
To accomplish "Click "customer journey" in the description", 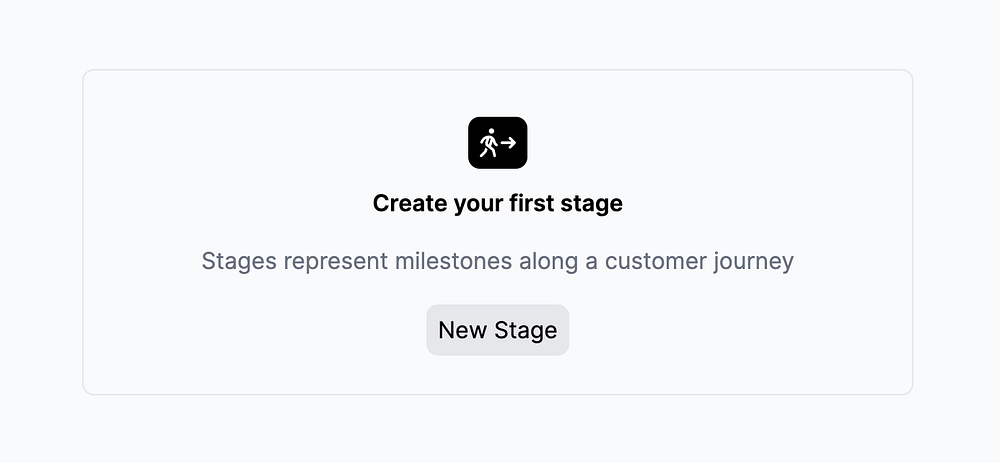I will pyautogui.click(x=699, y=262).
